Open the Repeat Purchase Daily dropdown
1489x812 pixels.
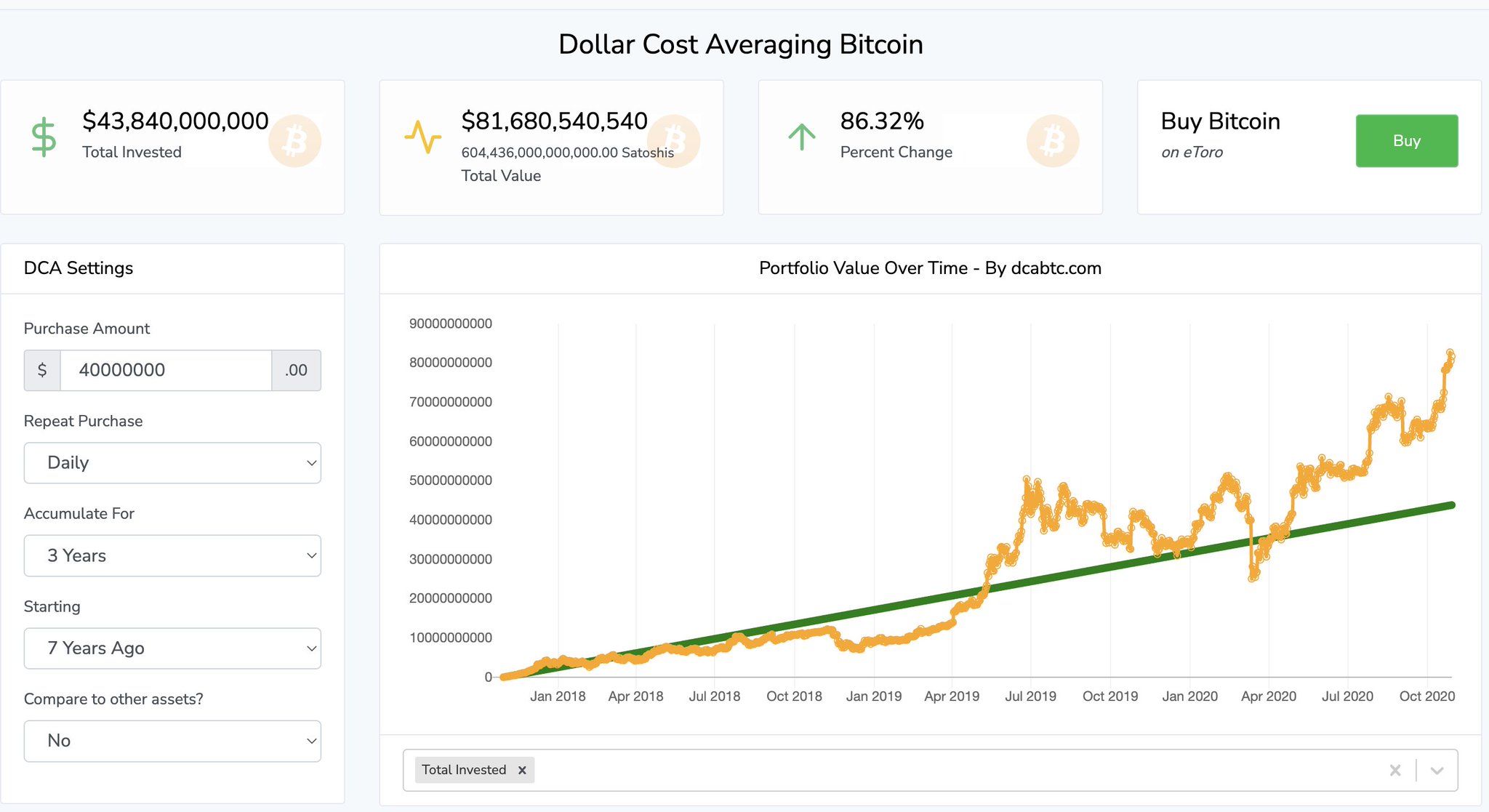click(x=172, y=463)
